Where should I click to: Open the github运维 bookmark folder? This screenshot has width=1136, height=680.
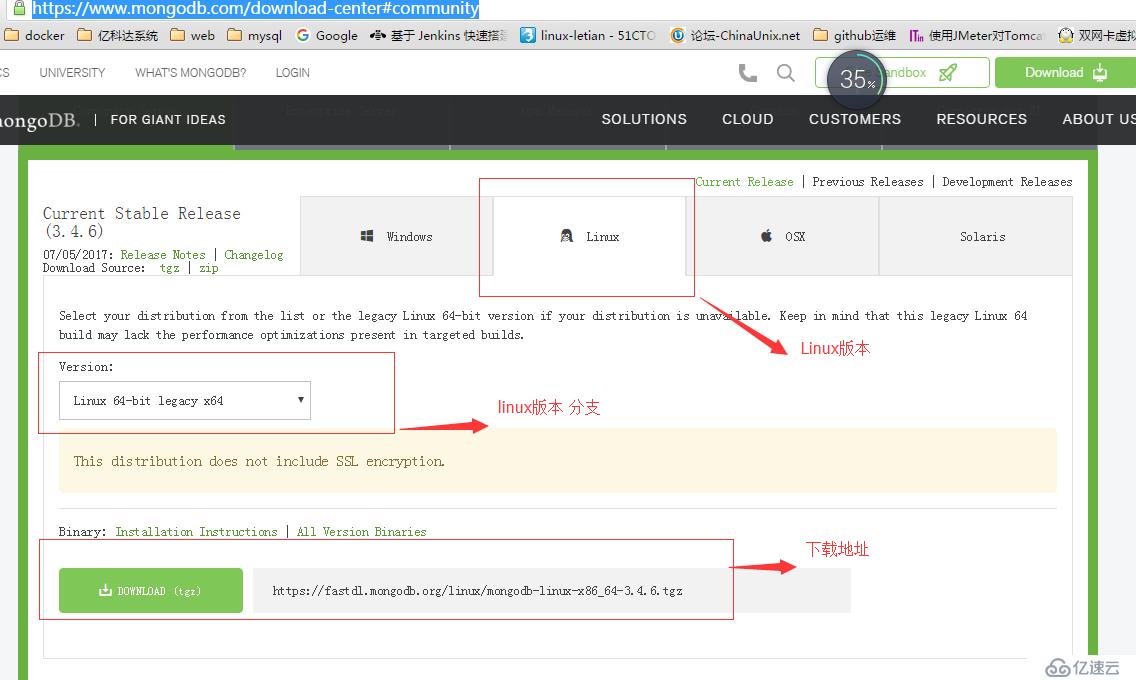point(855,35)
